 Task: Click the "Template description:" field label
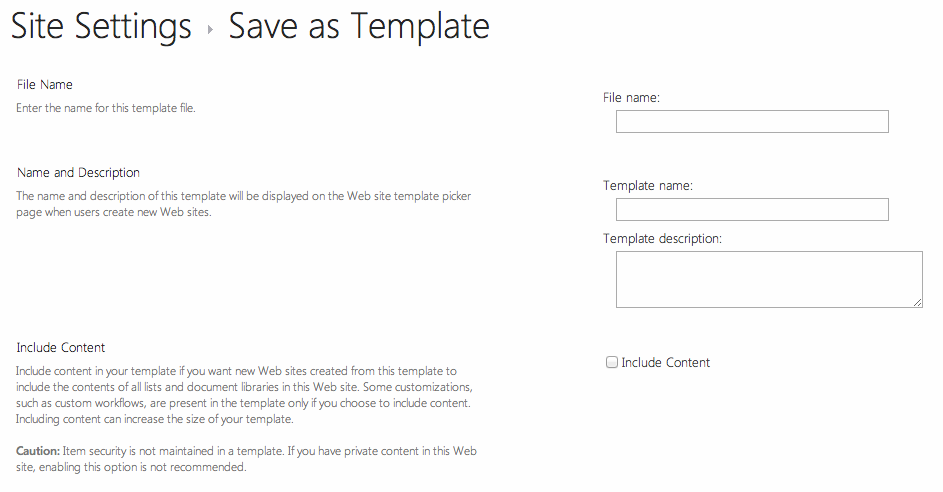coord(662,238)
